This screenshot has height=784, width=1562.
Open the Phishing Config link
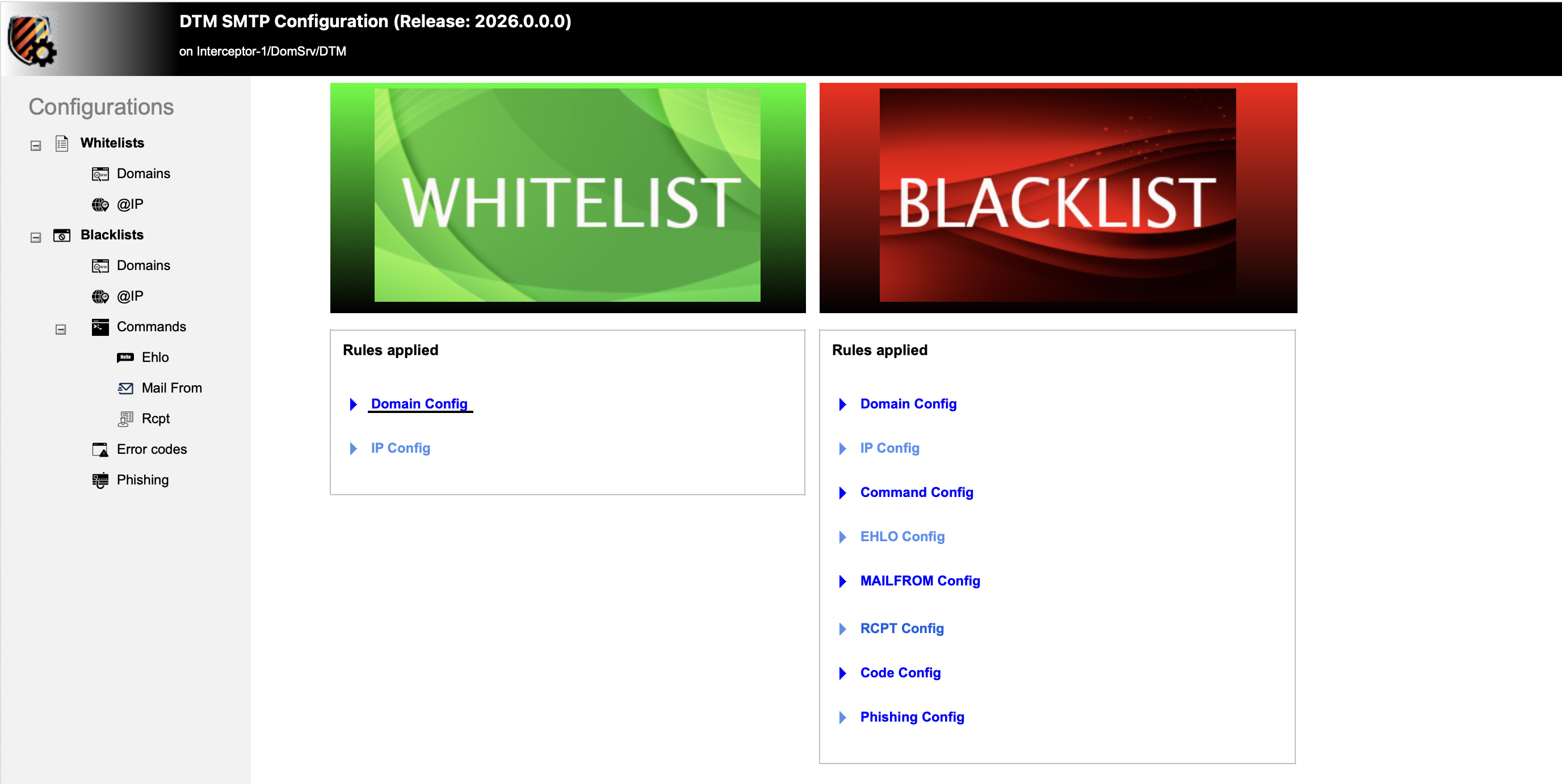coord(912,716)
